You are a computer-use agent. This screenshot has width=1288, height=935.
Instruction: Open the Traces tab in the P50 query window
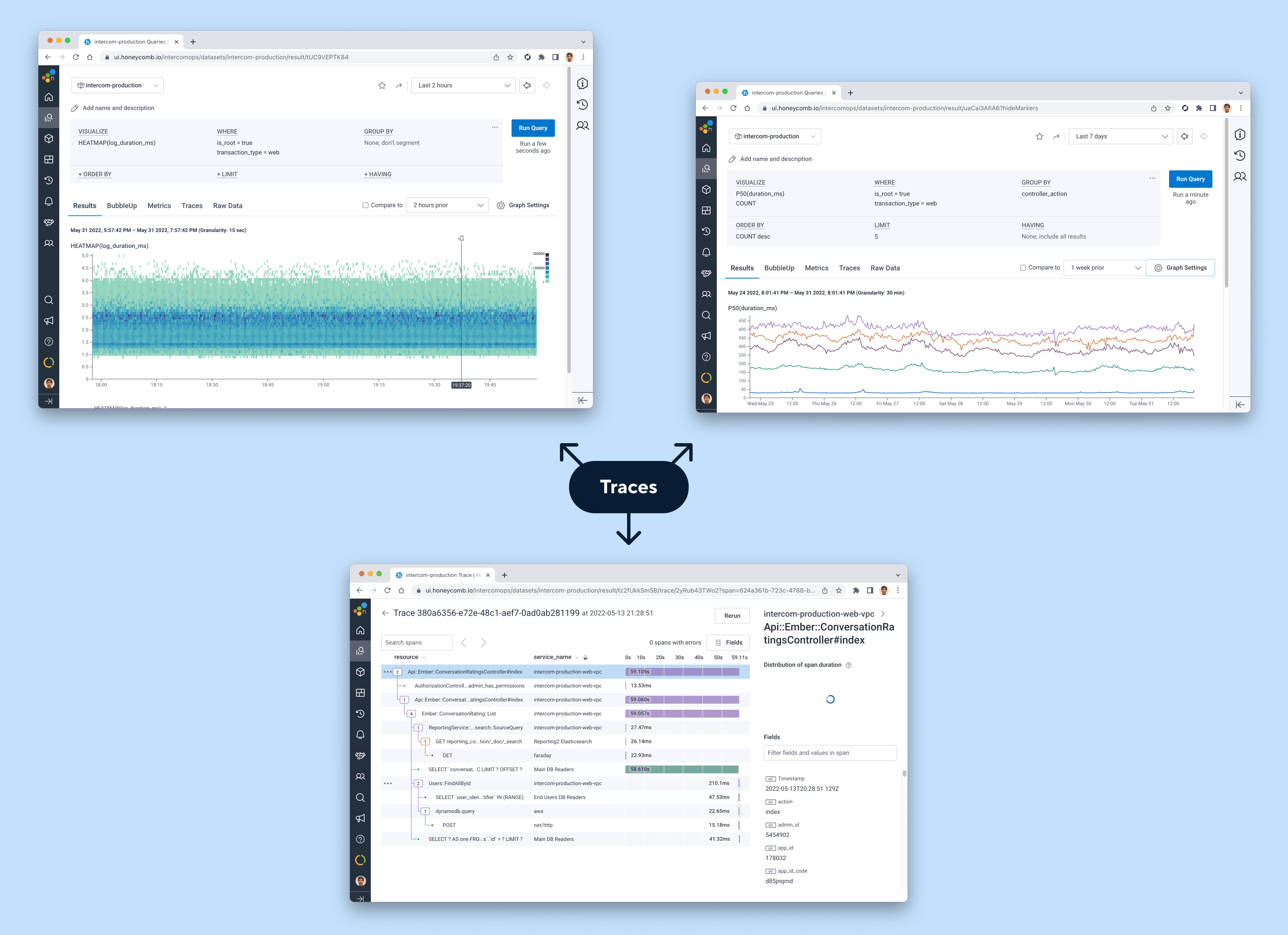[849, 268]
